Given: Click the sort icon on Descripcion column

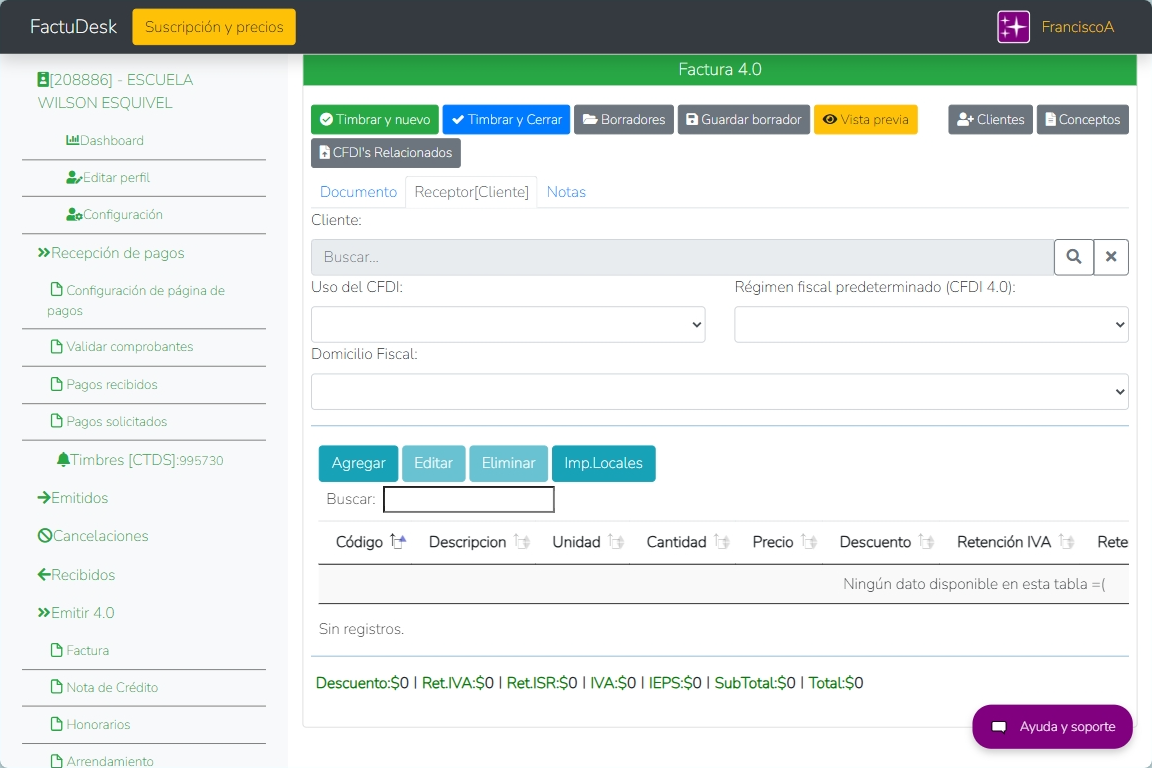Looking at the screenshot, I should 521,542.
